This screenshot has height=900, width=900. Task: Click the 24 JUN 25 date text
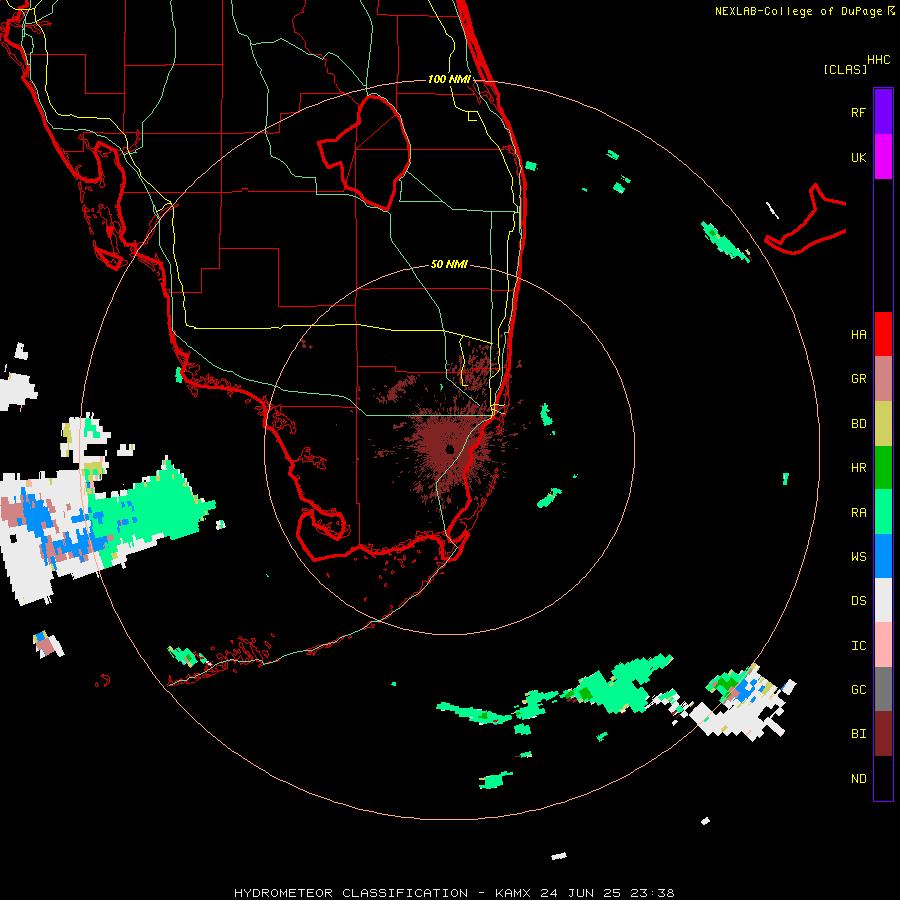click(581, 893)
